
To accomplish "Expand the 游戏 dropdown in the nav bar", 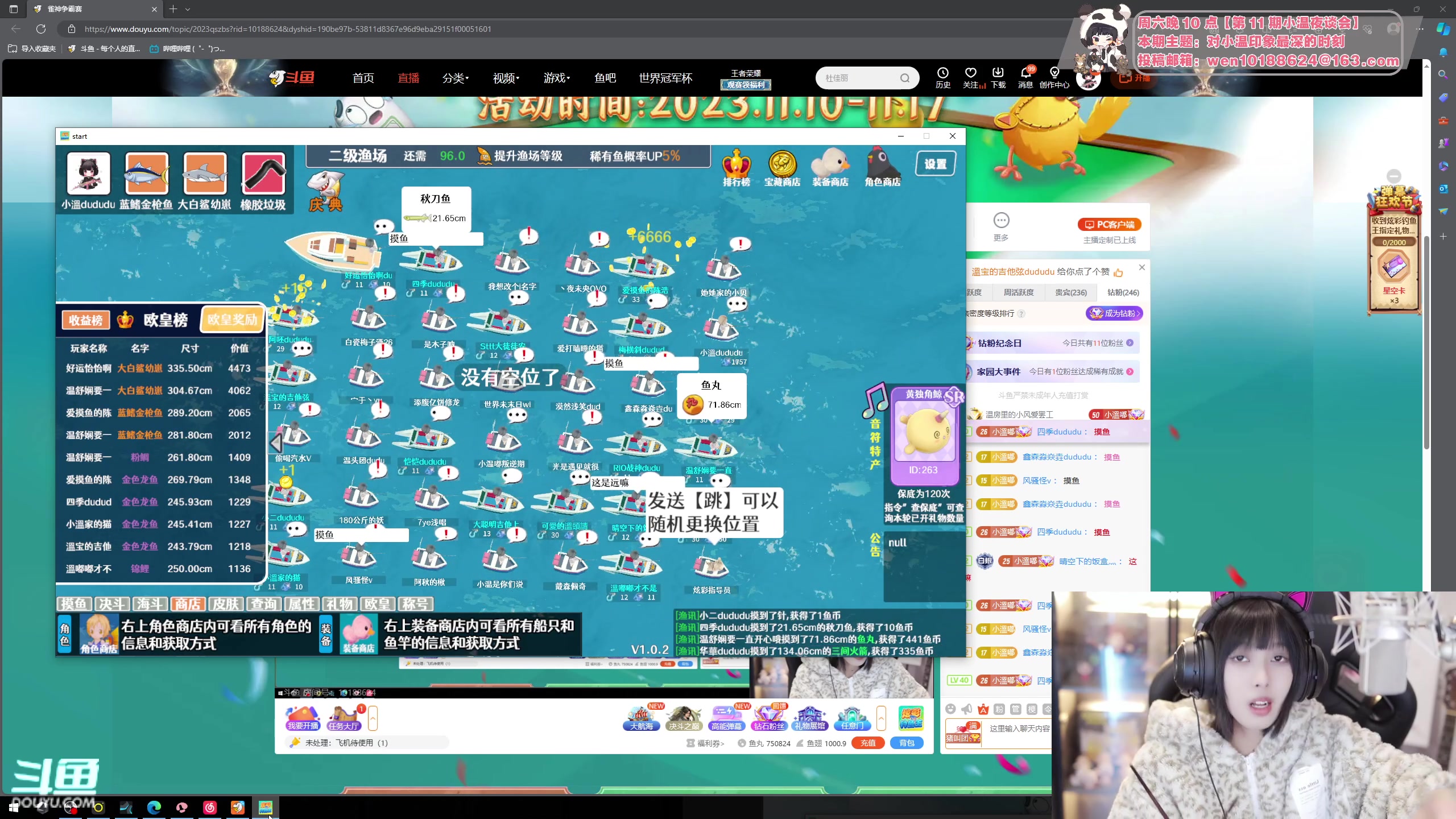I will [557, 78].
